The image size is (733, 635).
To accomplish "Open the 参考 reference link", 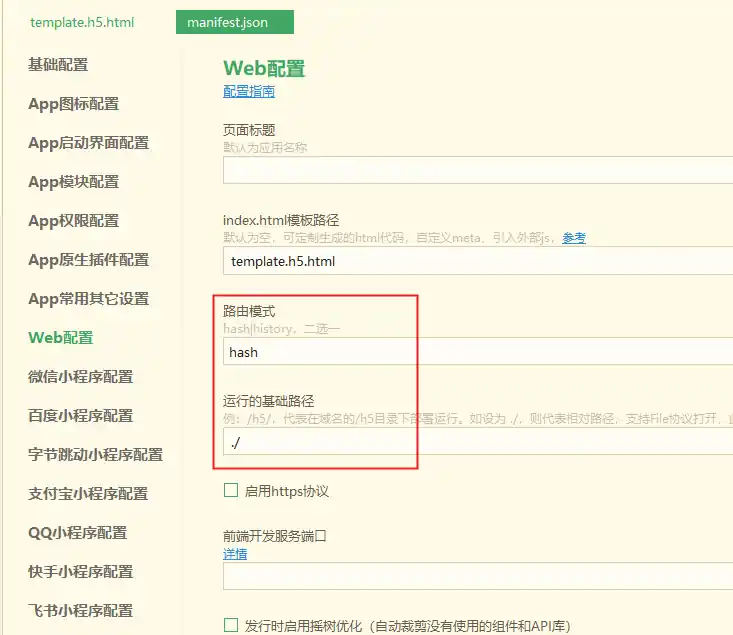I will [573, 238].
